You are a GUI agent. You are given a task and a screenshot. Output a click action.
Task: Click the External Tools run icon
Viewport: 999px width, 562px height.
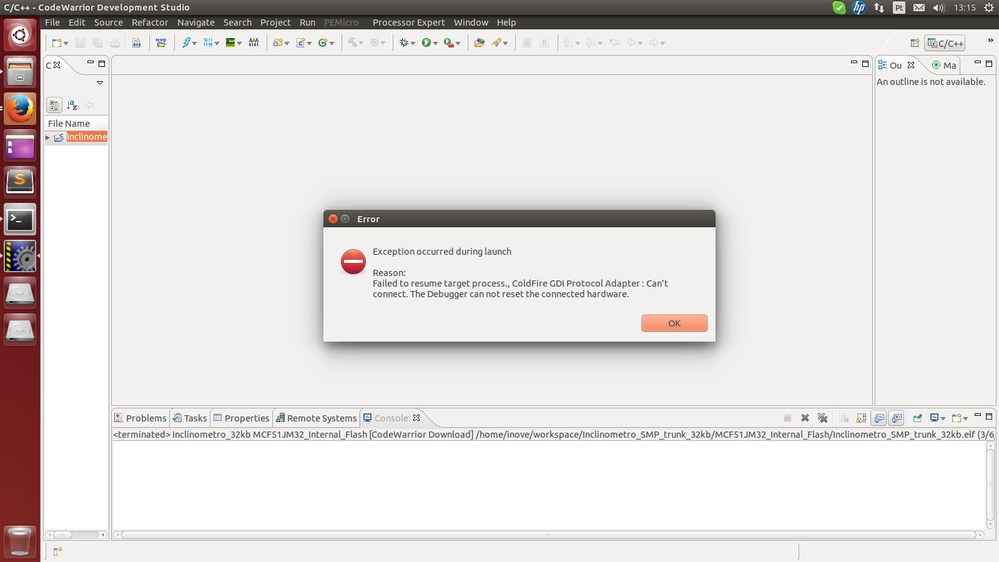point(449,43)
